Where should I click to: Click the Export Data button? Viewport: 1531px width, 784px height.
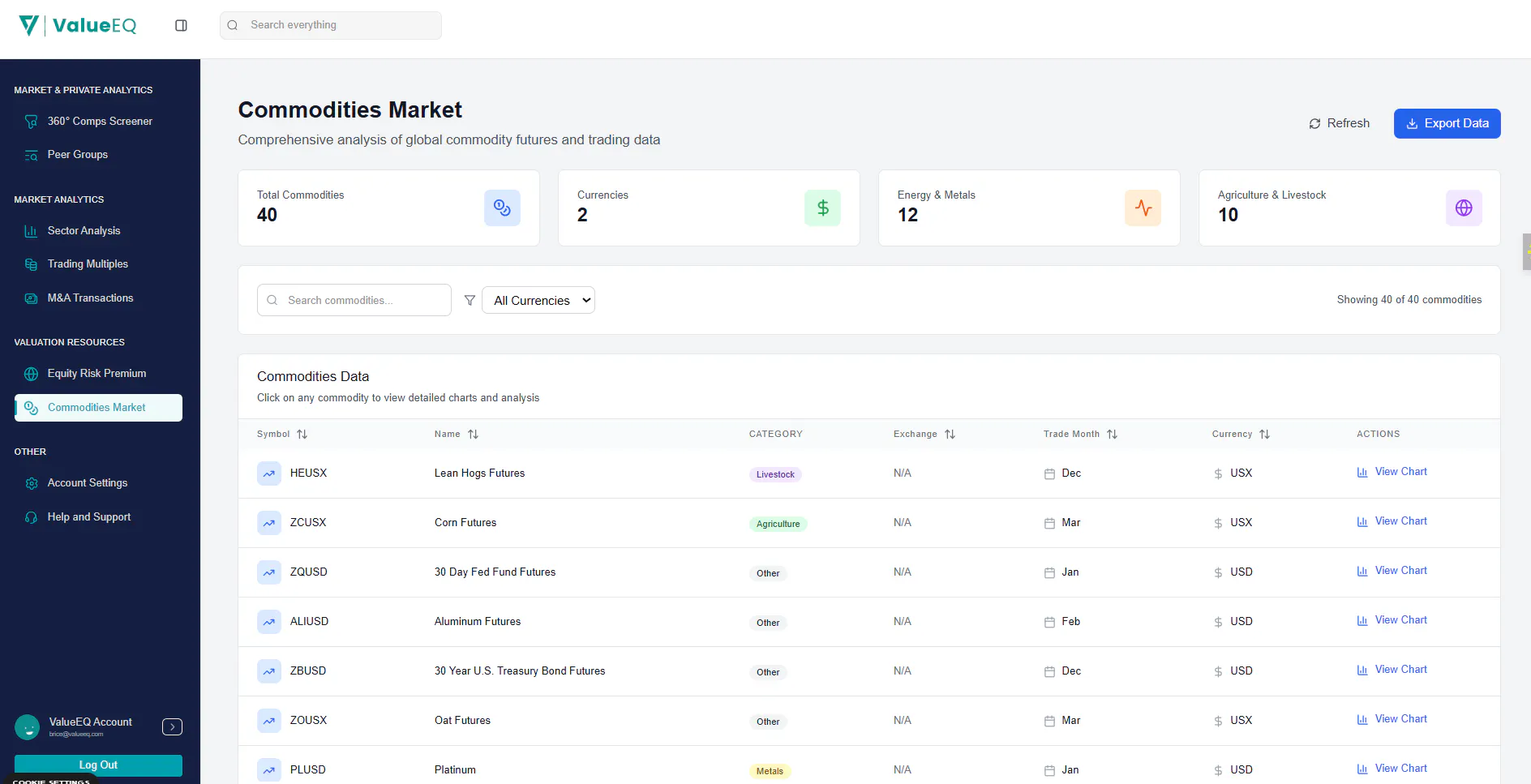pos(1447,123)
